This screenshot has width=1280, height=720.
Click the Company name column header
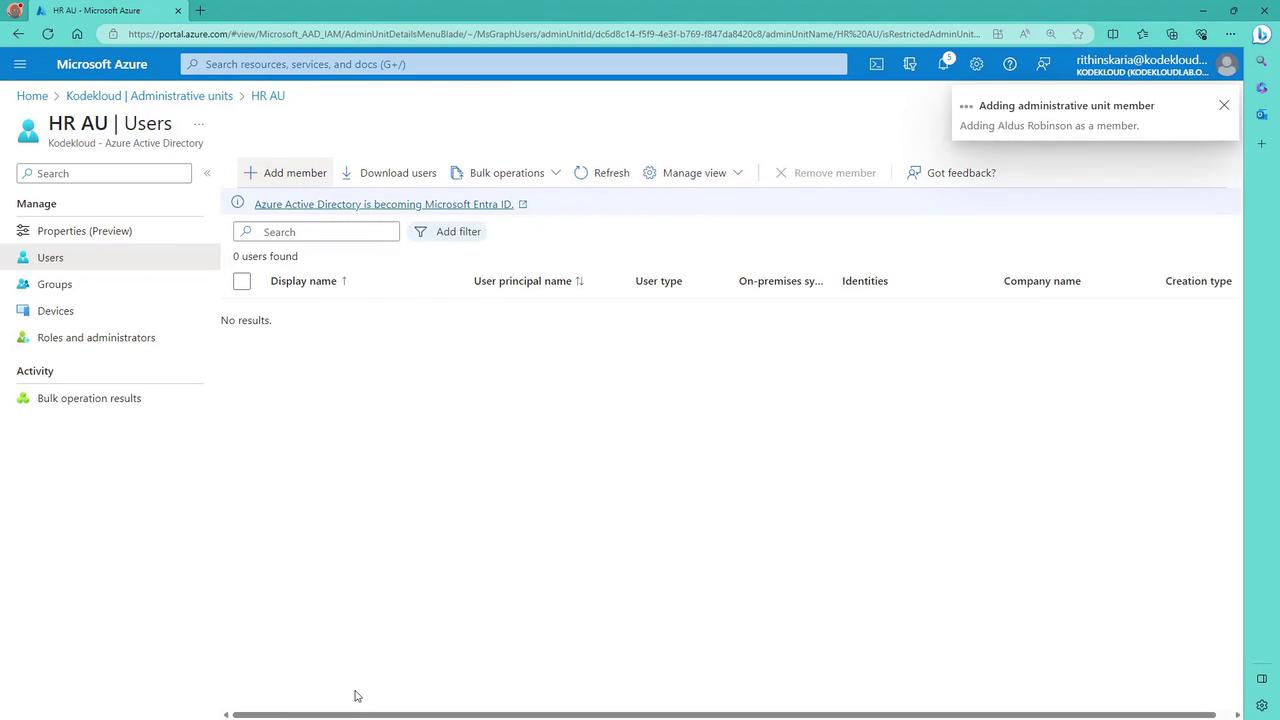[x=1042, y=281]
